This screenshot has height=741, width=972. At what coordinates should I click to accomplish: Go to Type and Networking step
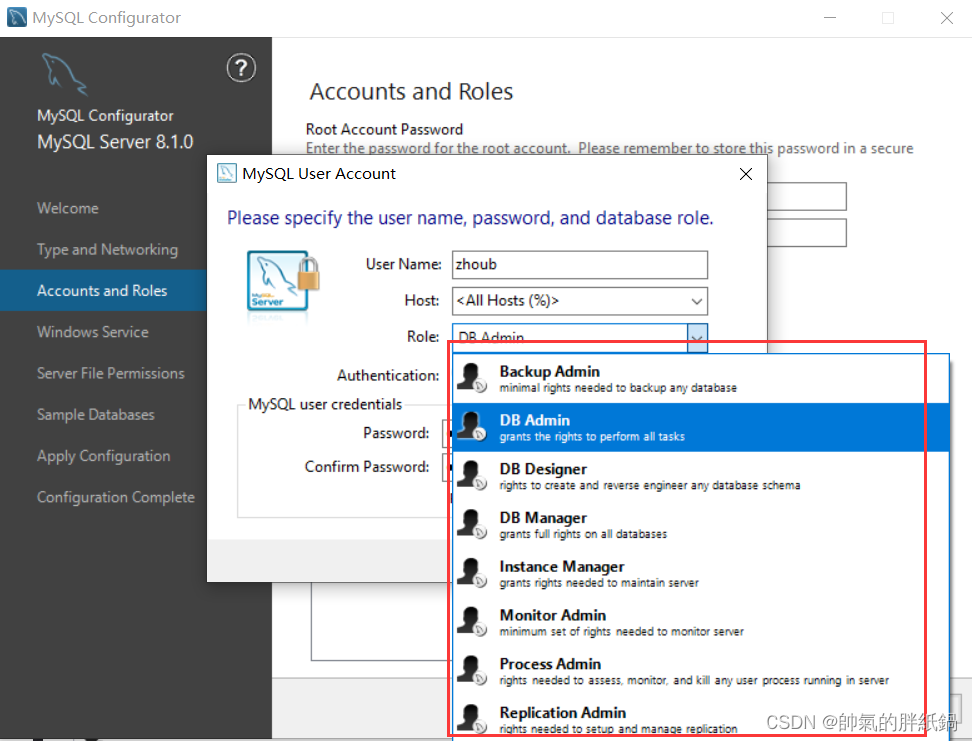coord(107,250)
